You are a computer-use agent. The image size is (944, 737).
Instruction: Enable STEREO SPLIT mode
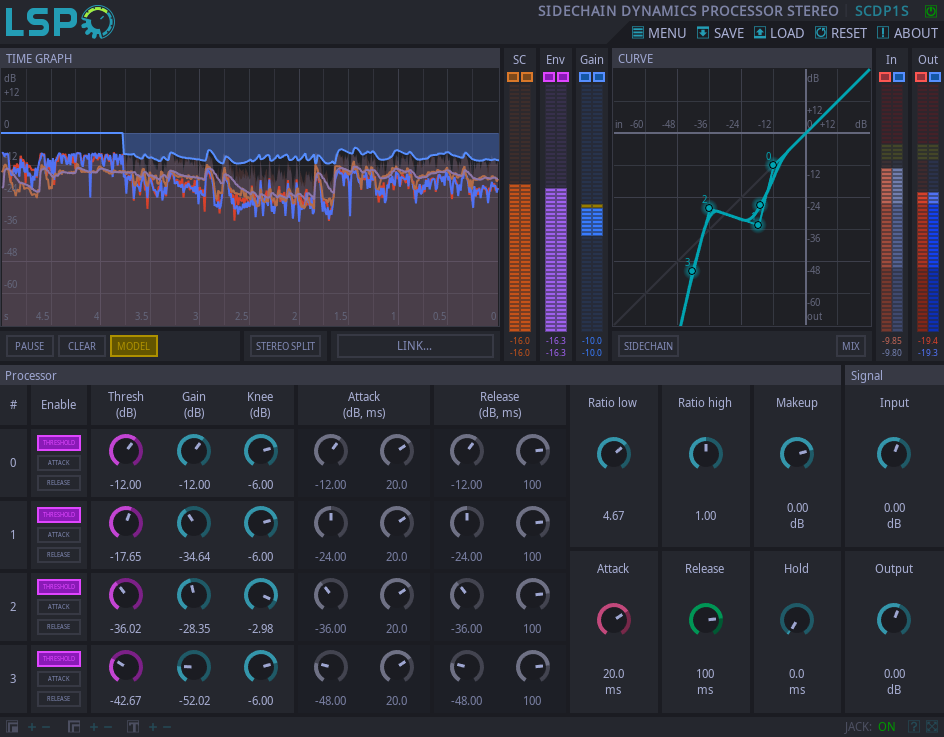pyautogui.click(x=285, y=346)
